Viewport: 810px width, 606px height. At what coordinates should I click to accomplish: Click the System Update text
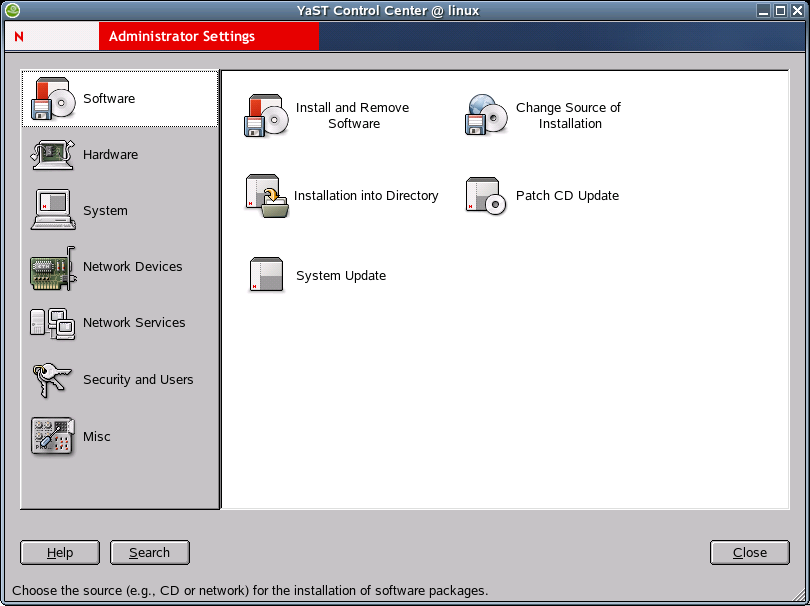pyautogui.click(x=341, y=275)
